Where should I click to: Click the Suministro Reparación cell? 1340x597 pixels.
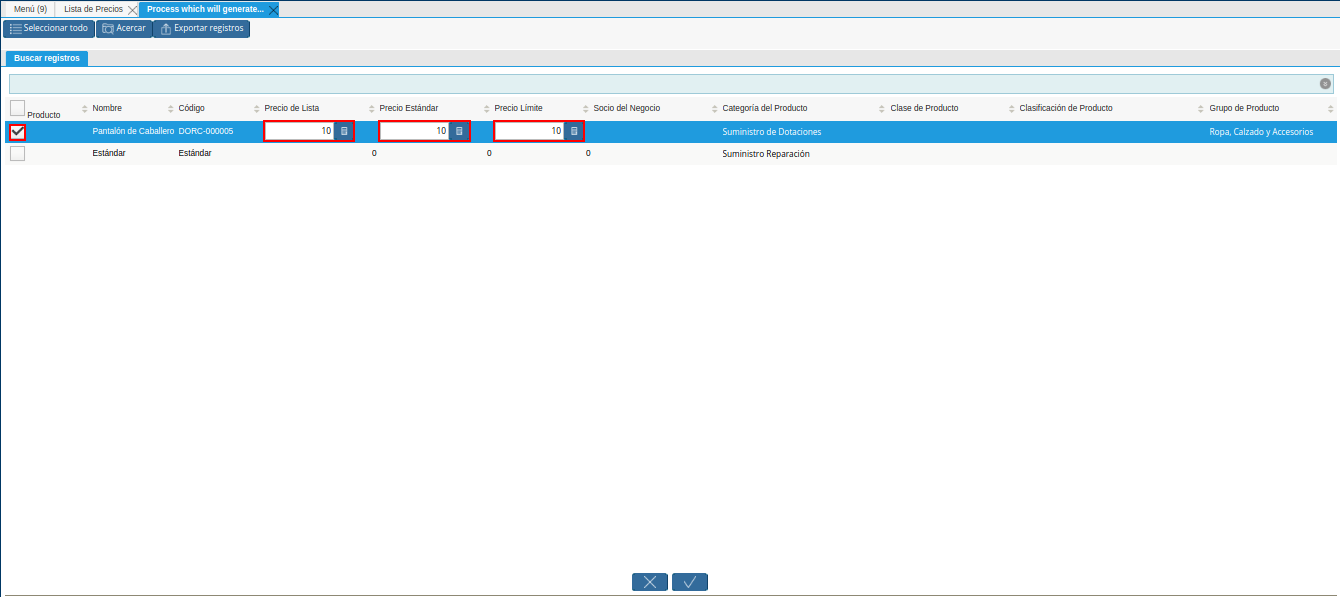point(766,154)
